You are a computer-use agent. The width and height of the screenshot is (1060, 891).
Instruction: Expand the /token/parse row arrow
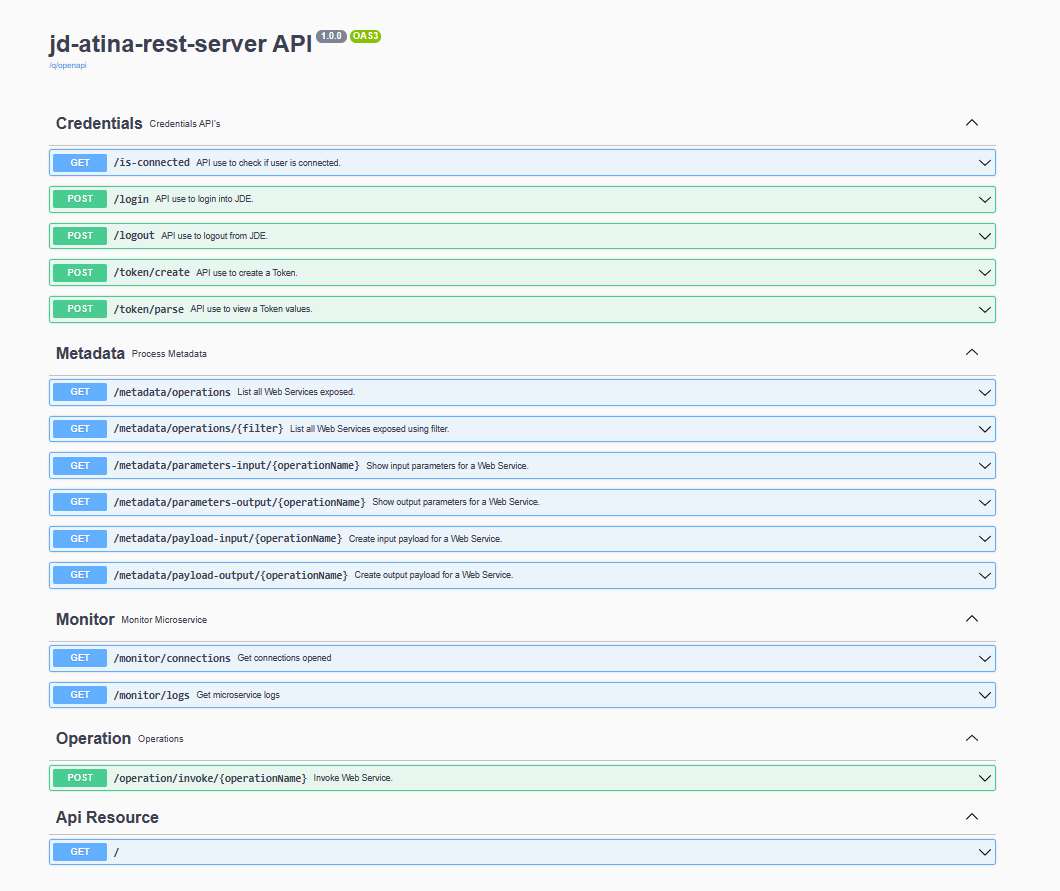(984, 310)
